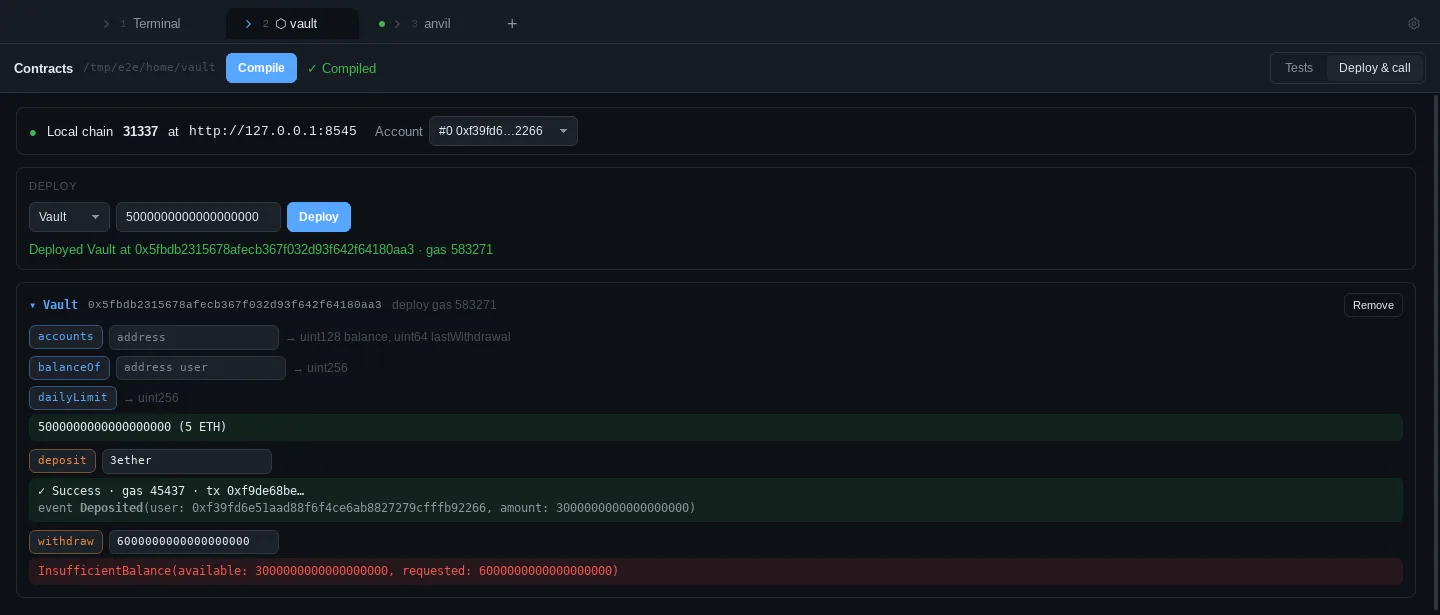Switch to the vault tab
Screen dimensions: 1440x615
tap(293, 23)
